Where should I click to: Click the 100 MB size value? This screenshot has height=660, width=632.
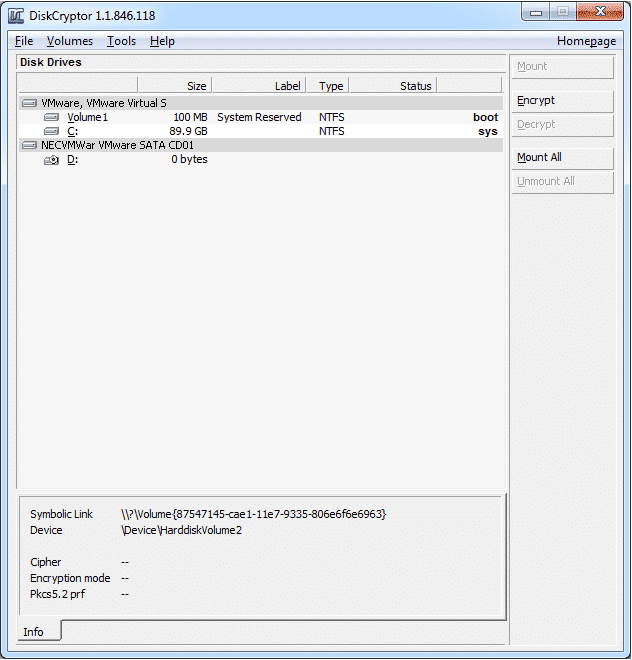[190, 117]
